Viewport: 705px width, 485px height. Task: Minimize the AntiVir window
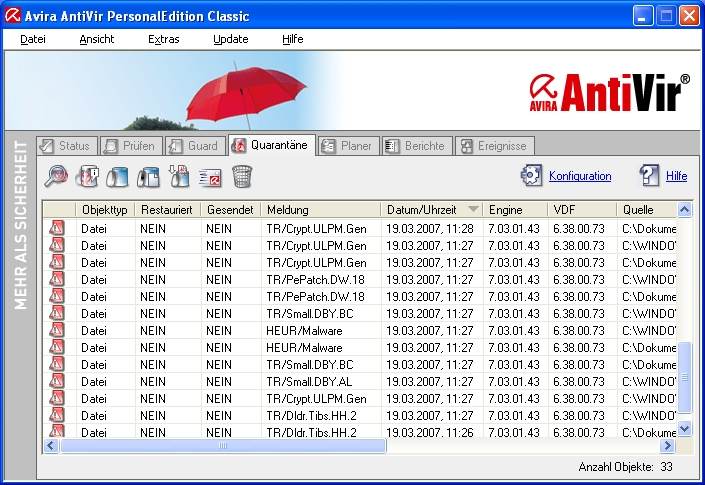click(643, 16)
